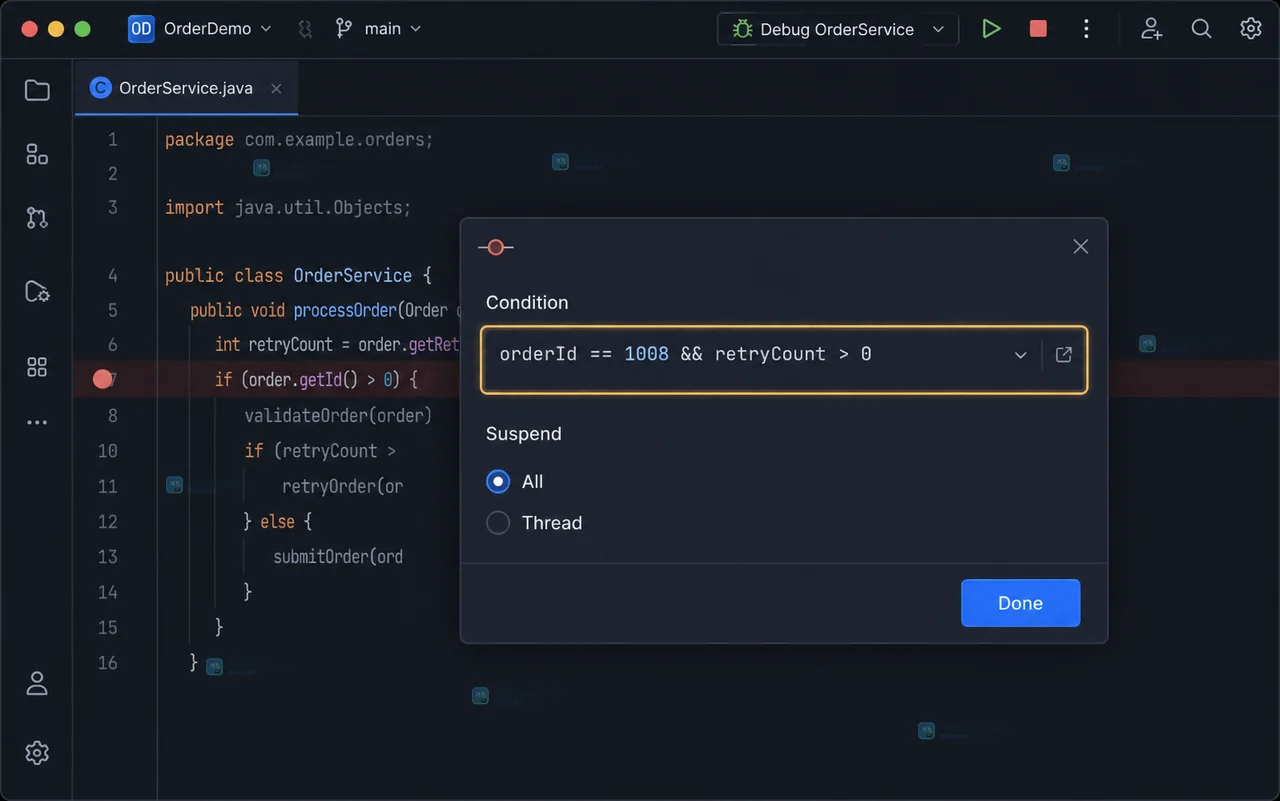The width and height of the screenshot is (1280, 801).
Task: Switch to the OrderService.java tab
Action: click(186, 88)
